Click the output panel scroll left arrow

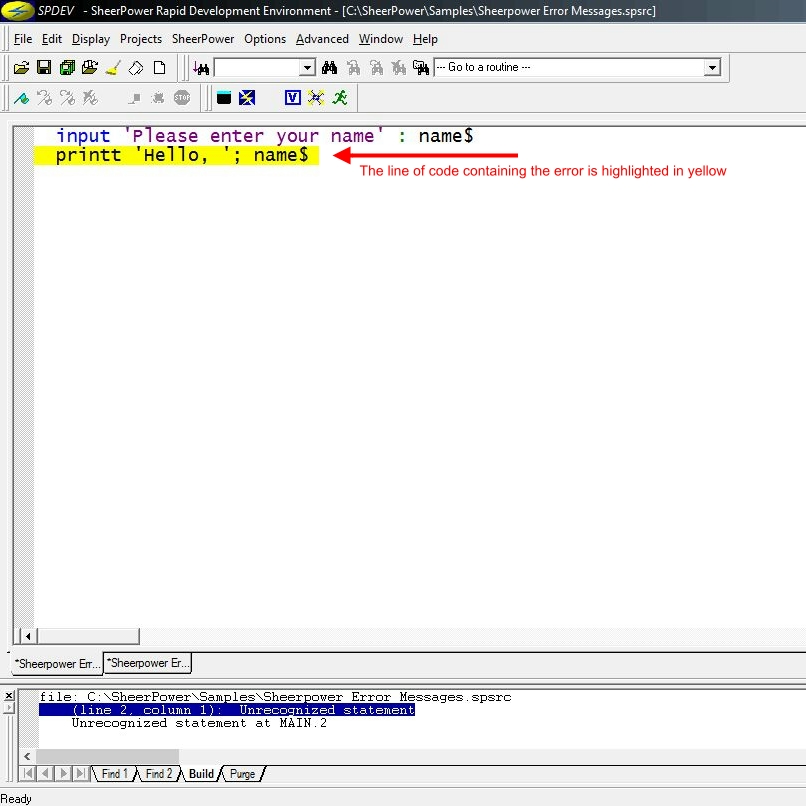tap(27, 756)
